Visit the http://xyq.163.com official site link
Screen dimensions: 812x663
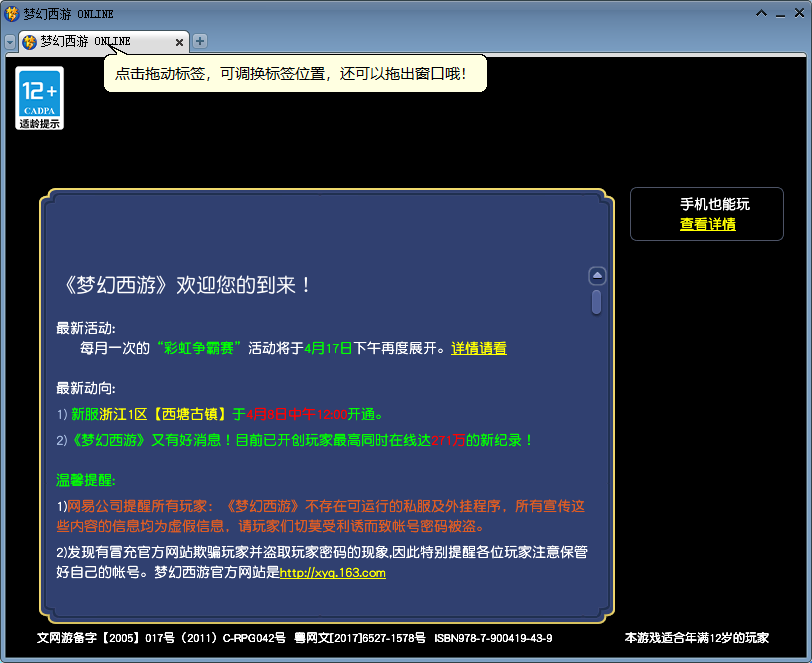[x=332, y=573]
